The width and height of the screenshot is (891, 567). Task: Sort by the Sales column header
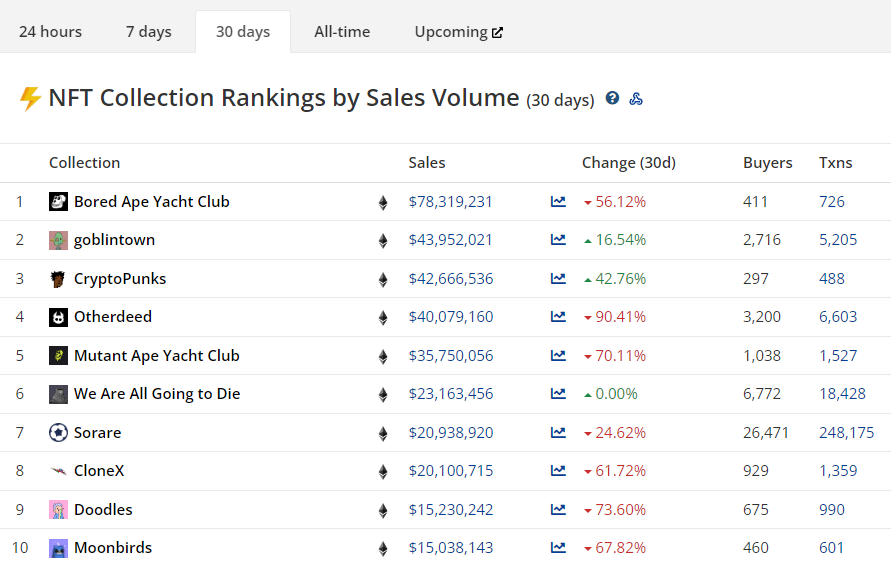coord(427,163)
